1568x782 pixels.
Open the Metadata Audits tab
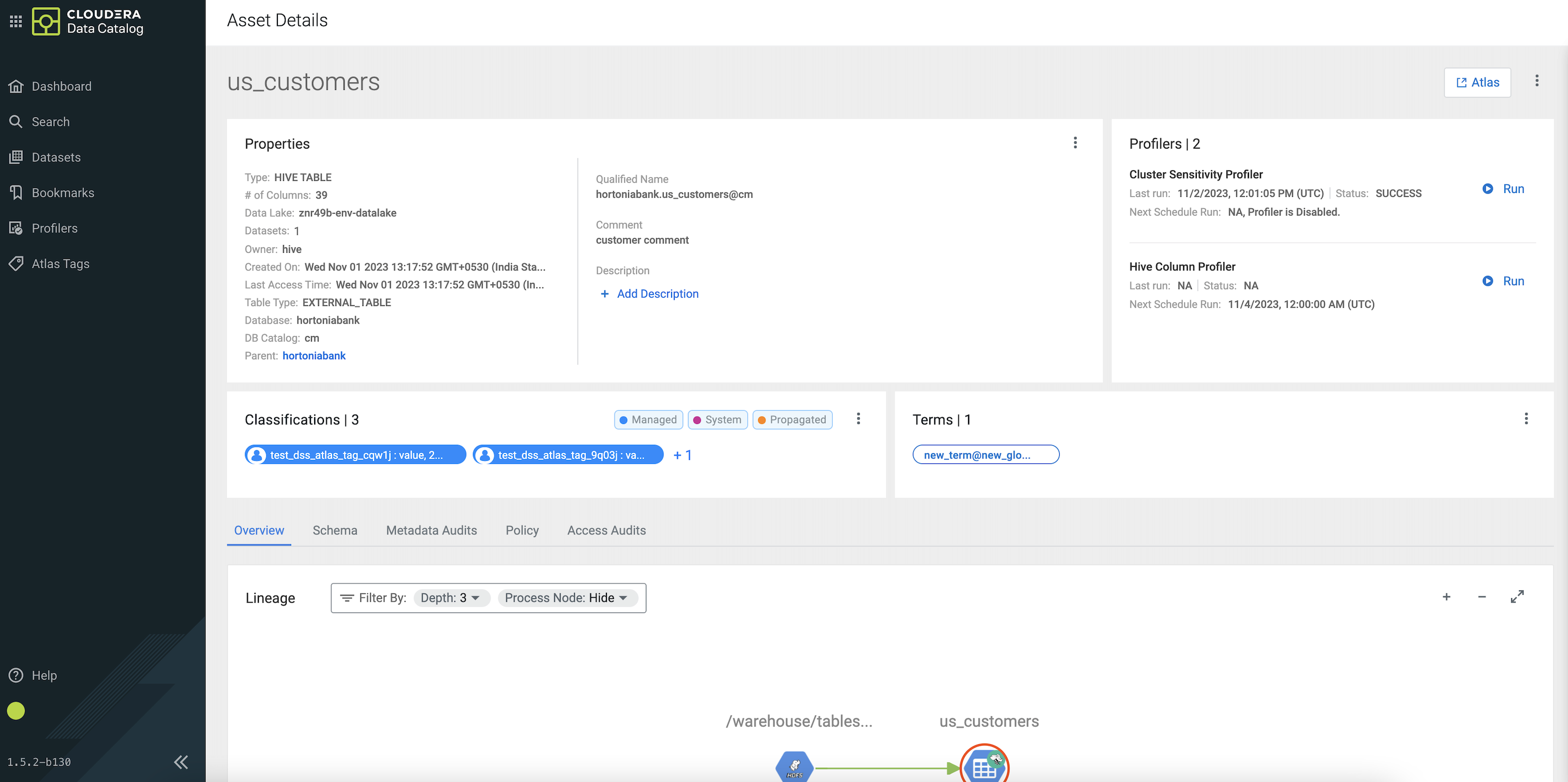431,530
